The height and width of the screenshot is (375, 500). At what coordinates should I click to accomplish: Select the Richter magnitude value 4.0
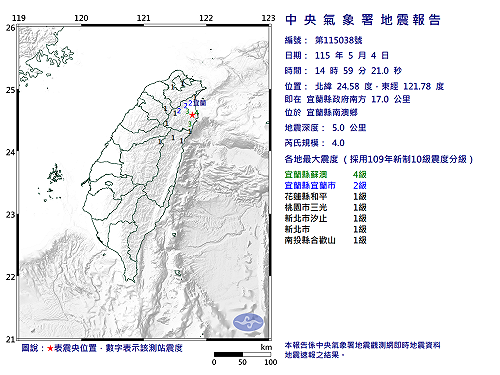(338, 143)
